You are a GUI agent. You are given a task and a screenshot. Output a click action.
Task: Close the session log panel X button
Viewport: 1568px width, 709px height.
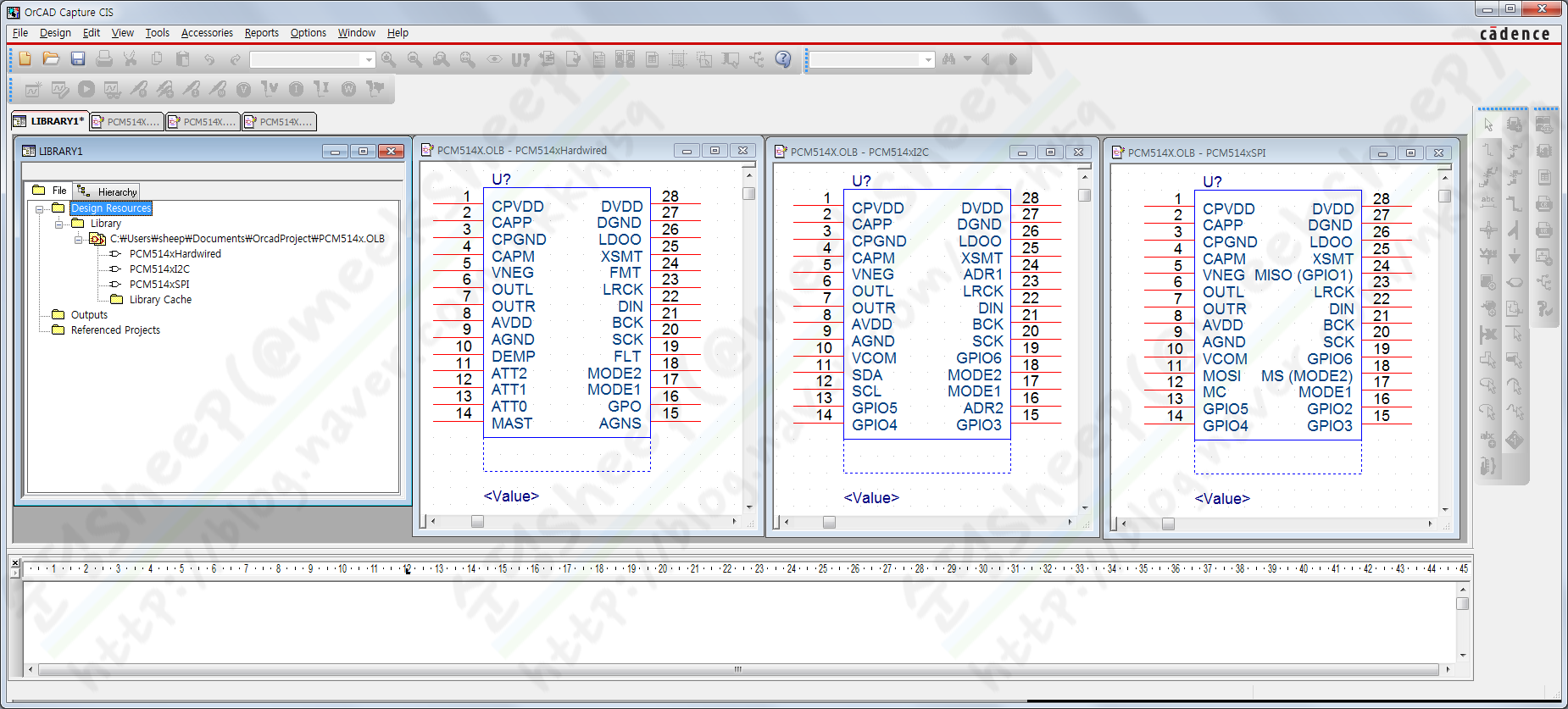[14, 562]
